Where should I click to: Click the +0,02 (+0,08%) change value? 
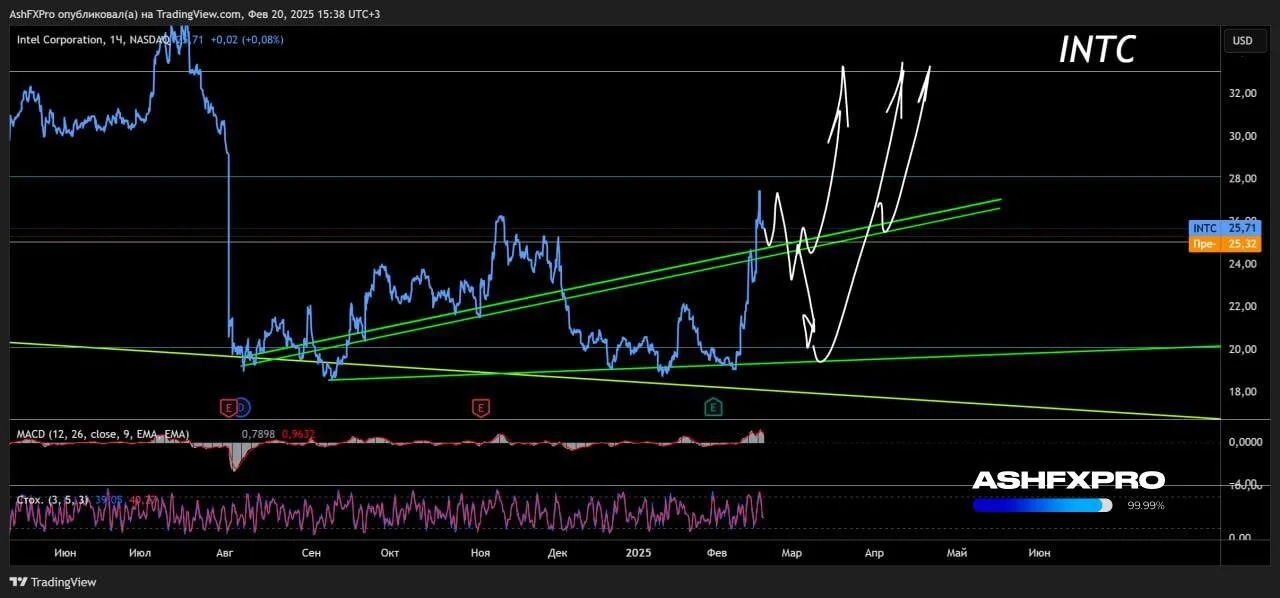pos(247,40)
